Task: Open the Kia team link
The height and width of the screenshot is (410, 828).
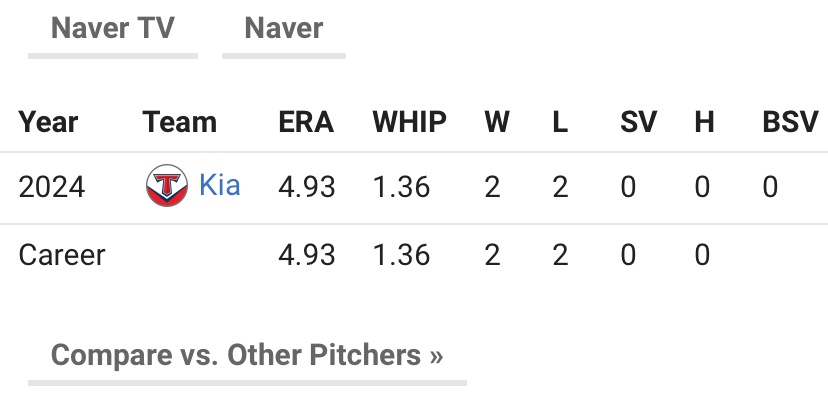Action: click(x=220, y=186)
